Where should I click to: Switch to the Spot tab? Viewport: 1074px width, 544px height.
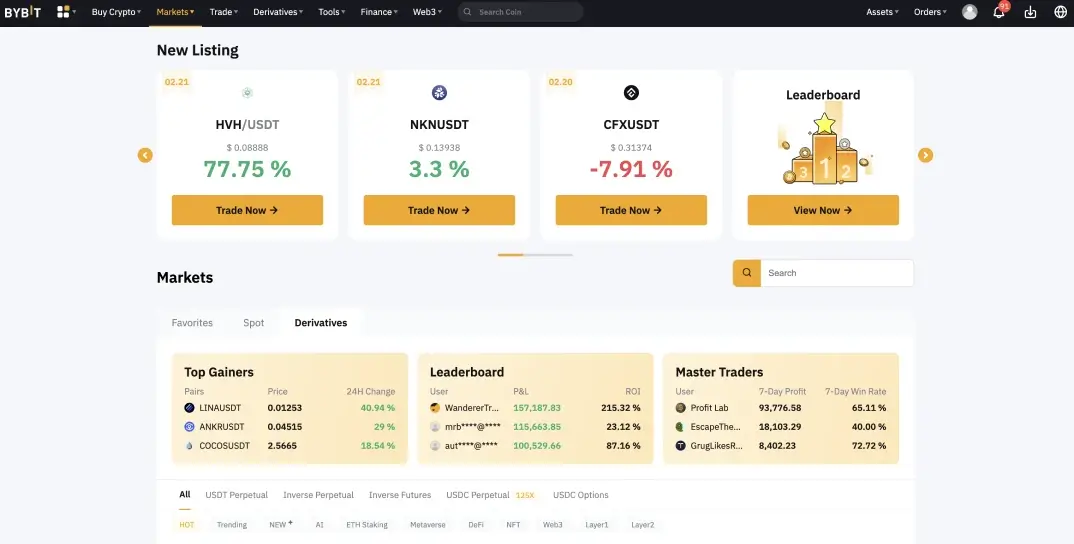[253, 323]
